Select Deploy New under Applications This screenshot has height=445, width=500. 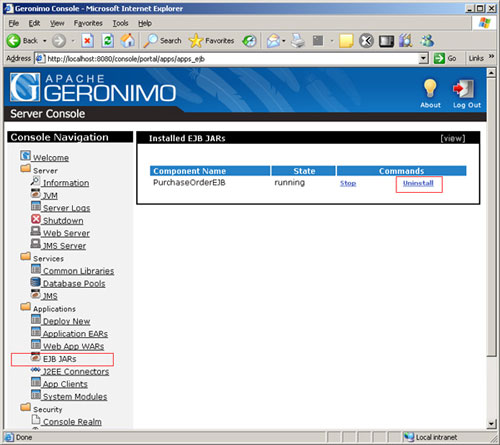click(66, 321)
